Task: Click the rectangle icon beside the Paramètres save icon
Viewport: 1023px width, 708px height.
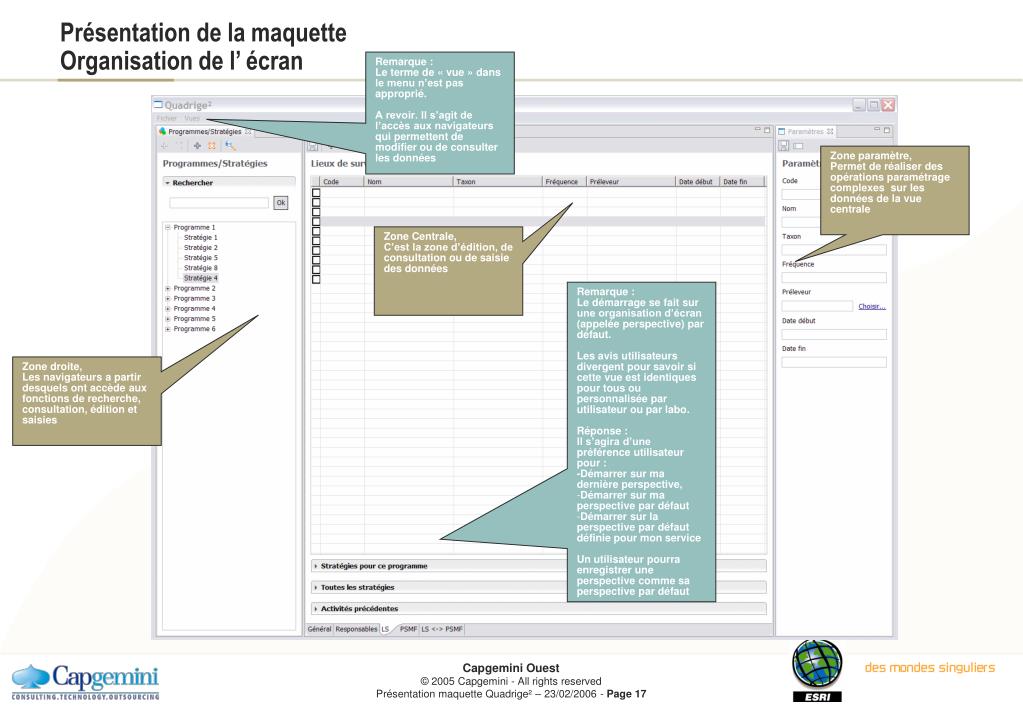Action: click(798, 146)
